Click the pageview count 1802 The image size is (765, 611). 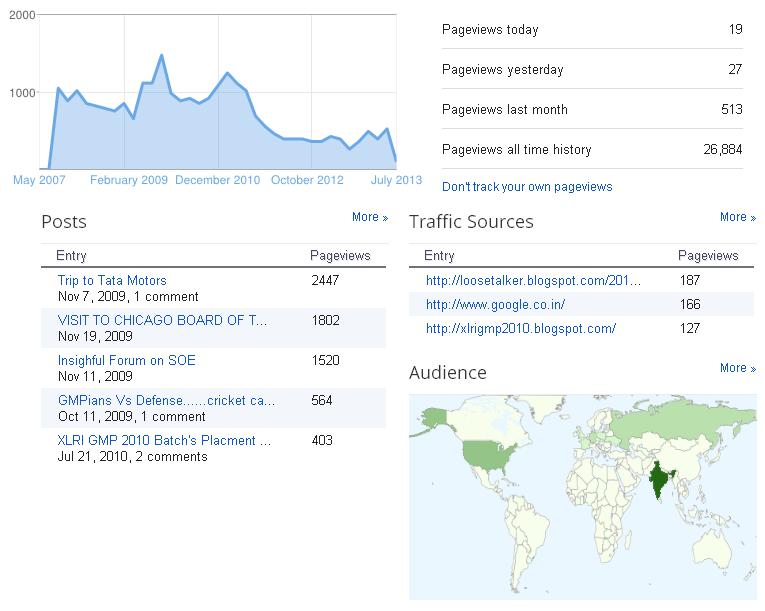(325, 320)
